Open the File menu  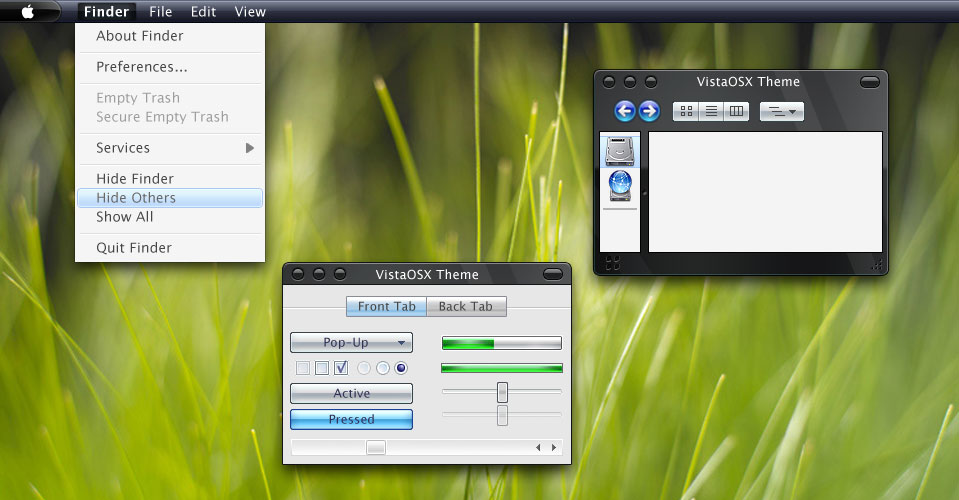[x=160, y=12]
